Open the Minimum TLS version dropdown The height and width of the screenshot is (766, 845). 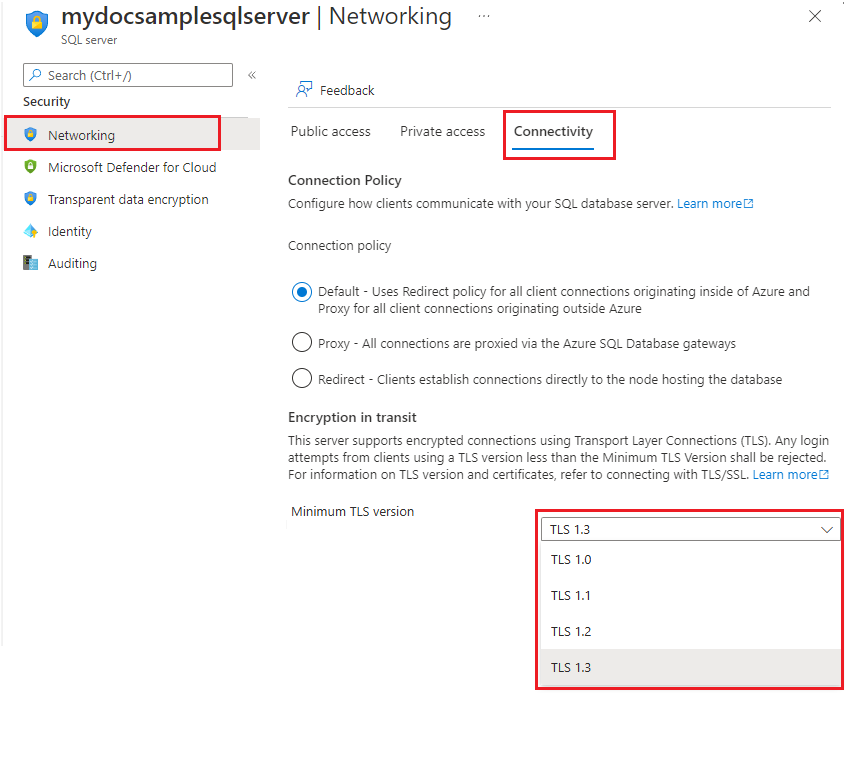click(x=690, y=529)
